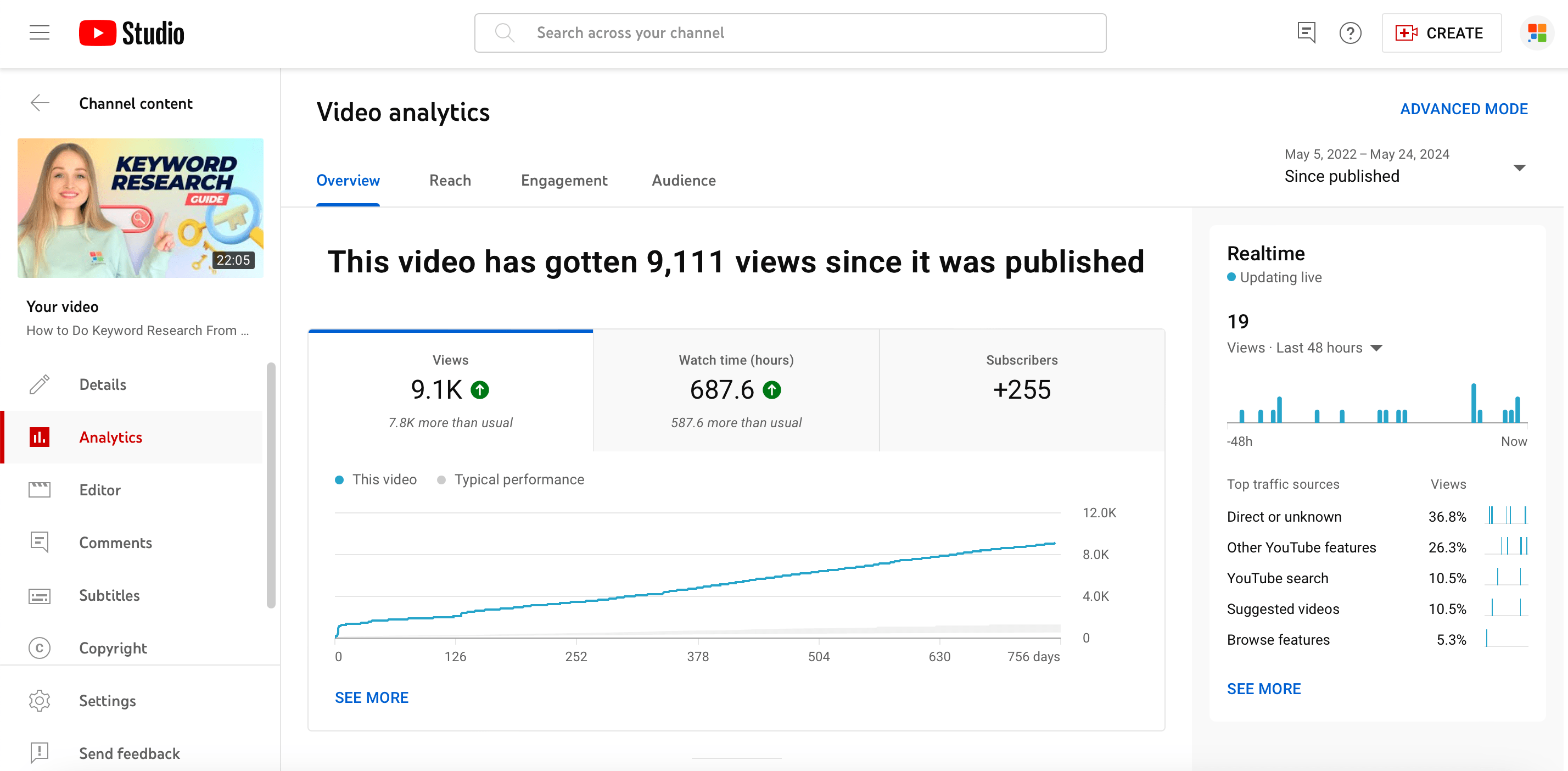Click the 22:05 duration badge on thumbnail
This screenshot has height=771, width=1568.
(233, 260)
